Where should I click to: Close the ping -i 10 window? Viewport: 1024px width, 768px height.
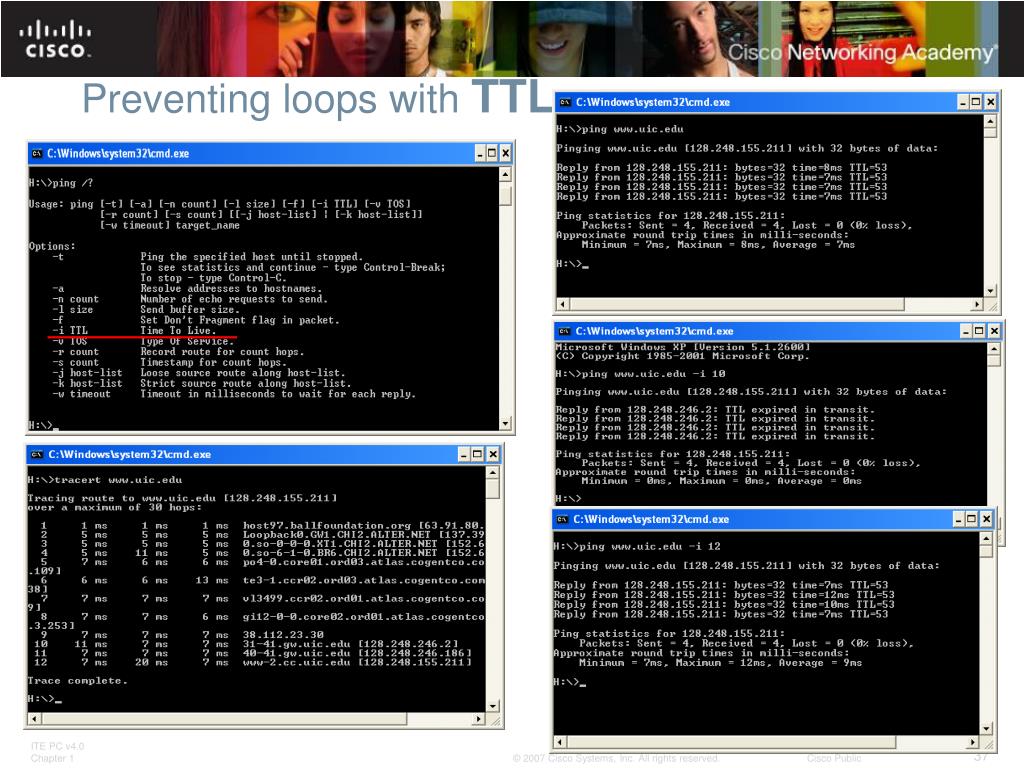(x=994, y=331)
